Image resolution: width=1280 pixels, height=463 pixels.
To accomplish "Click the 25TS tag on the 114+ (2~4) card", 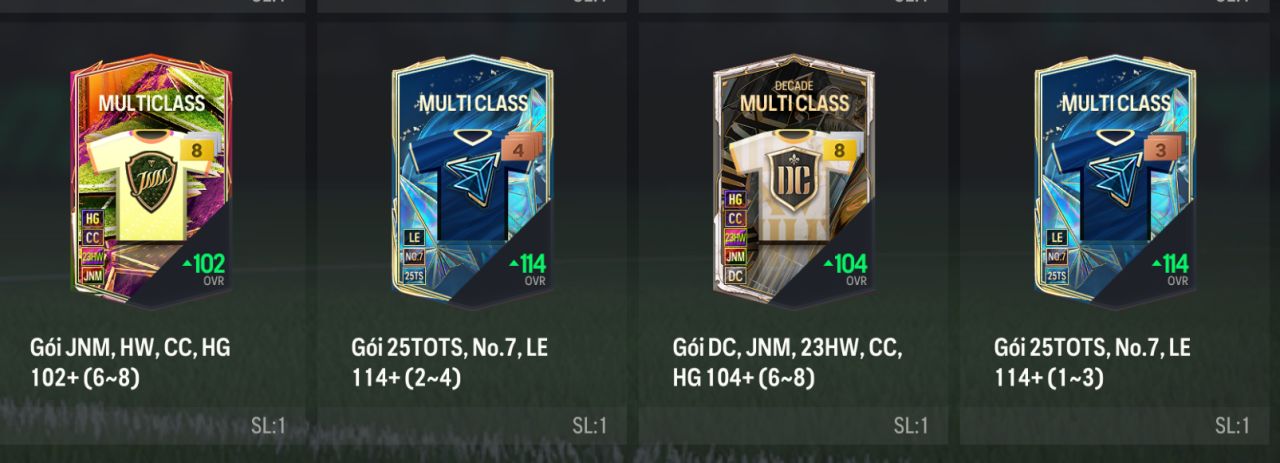I will [x=414, y=275].
